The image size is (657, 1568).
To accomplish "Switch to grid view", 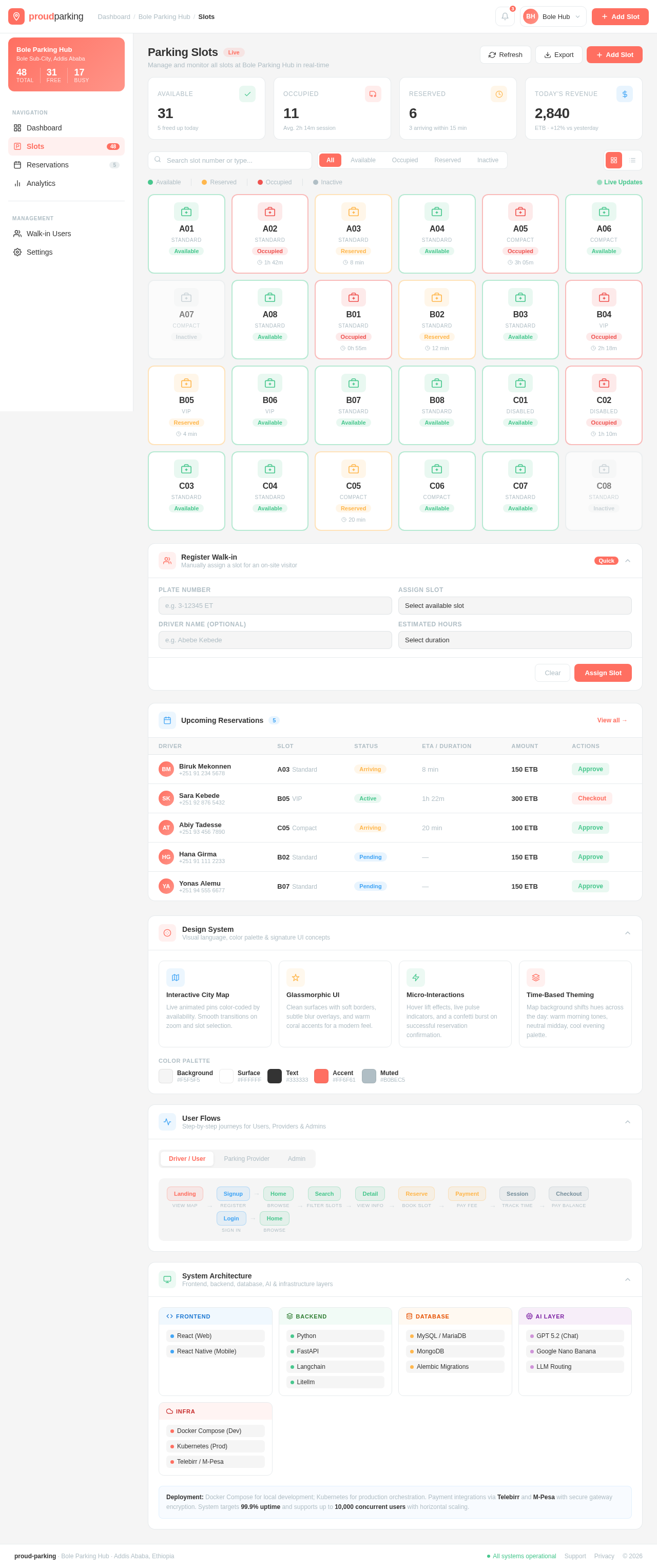I will [x=614, y=160].
